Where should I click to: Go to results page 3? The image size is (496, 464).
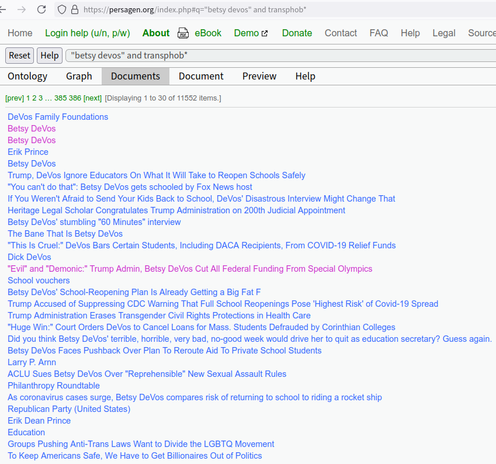point(40,98)
